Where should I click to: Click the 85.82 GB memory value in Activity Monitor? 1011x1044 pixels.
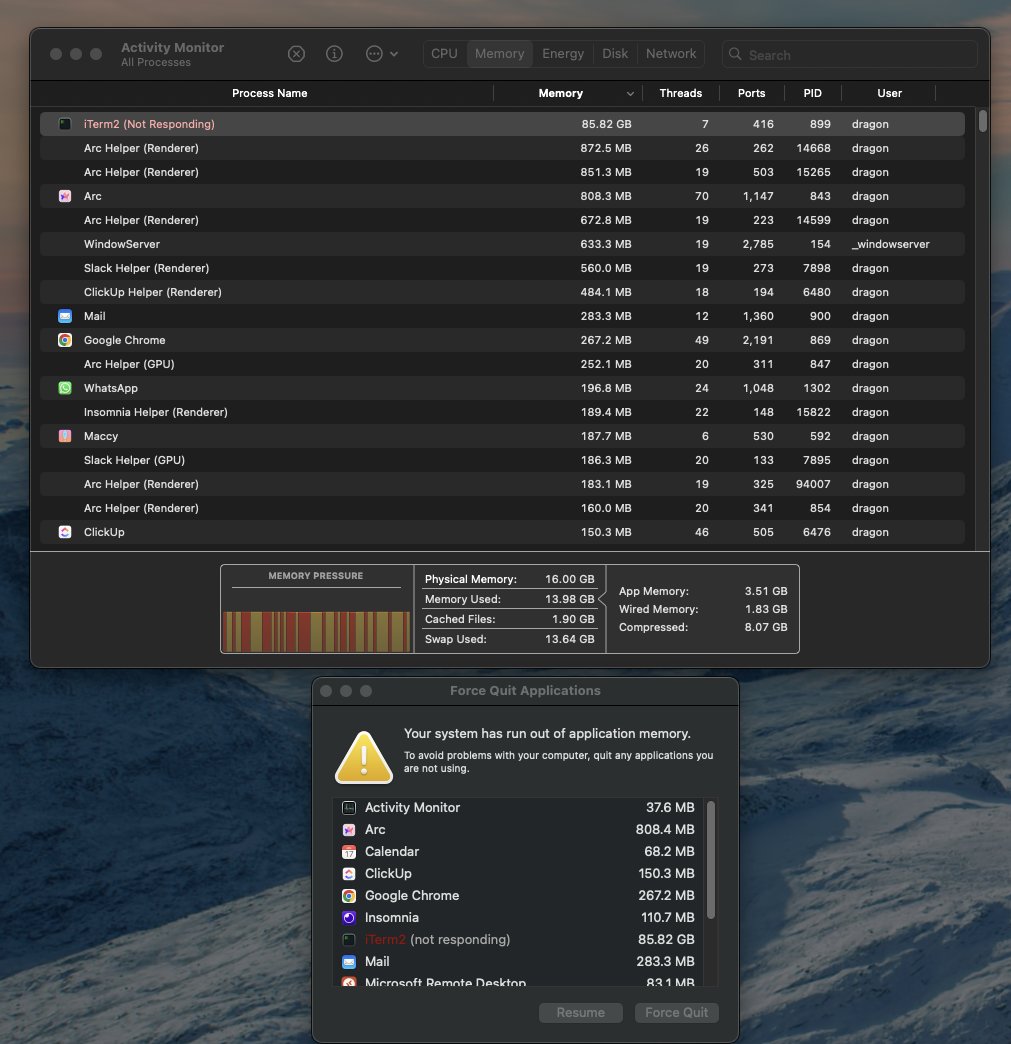pyautogui.click(x=606, y=124)
